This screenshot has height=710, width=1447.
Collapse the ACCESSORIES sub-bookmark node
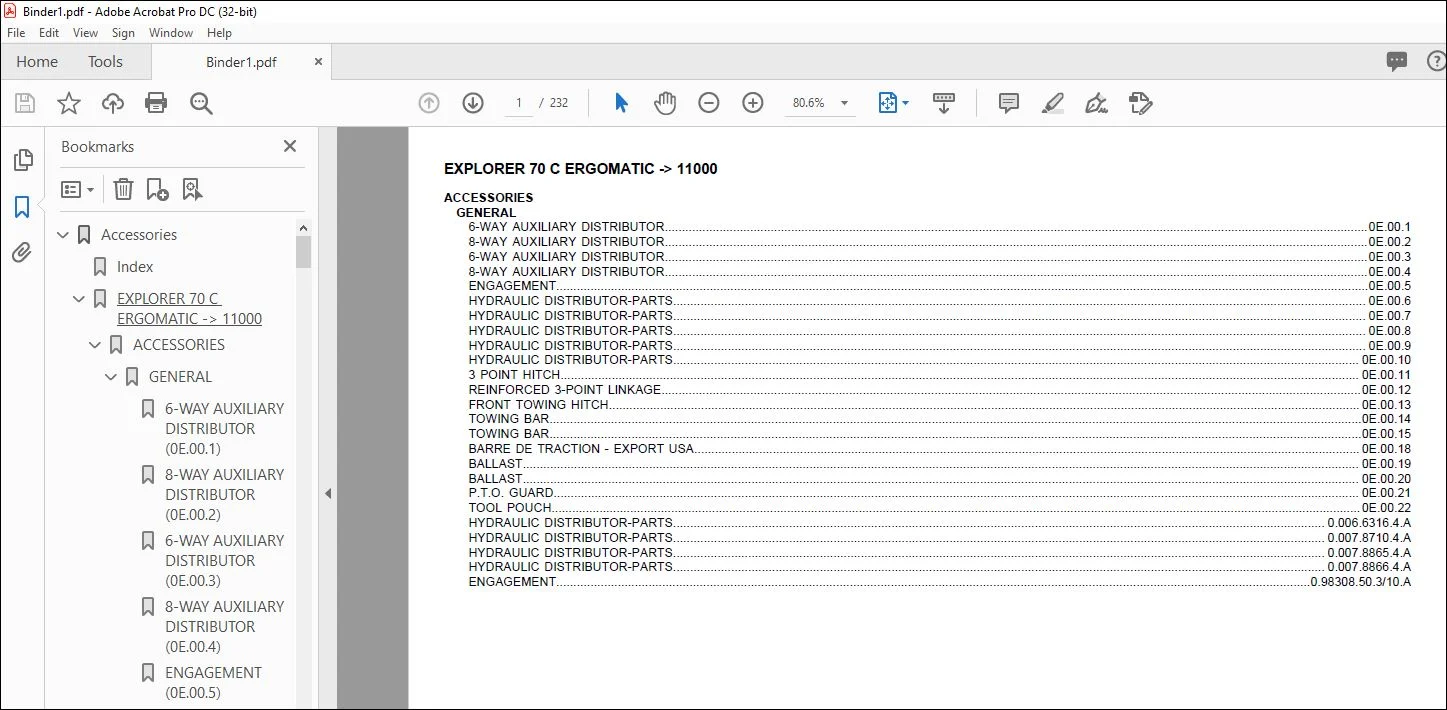pos(95,345)
